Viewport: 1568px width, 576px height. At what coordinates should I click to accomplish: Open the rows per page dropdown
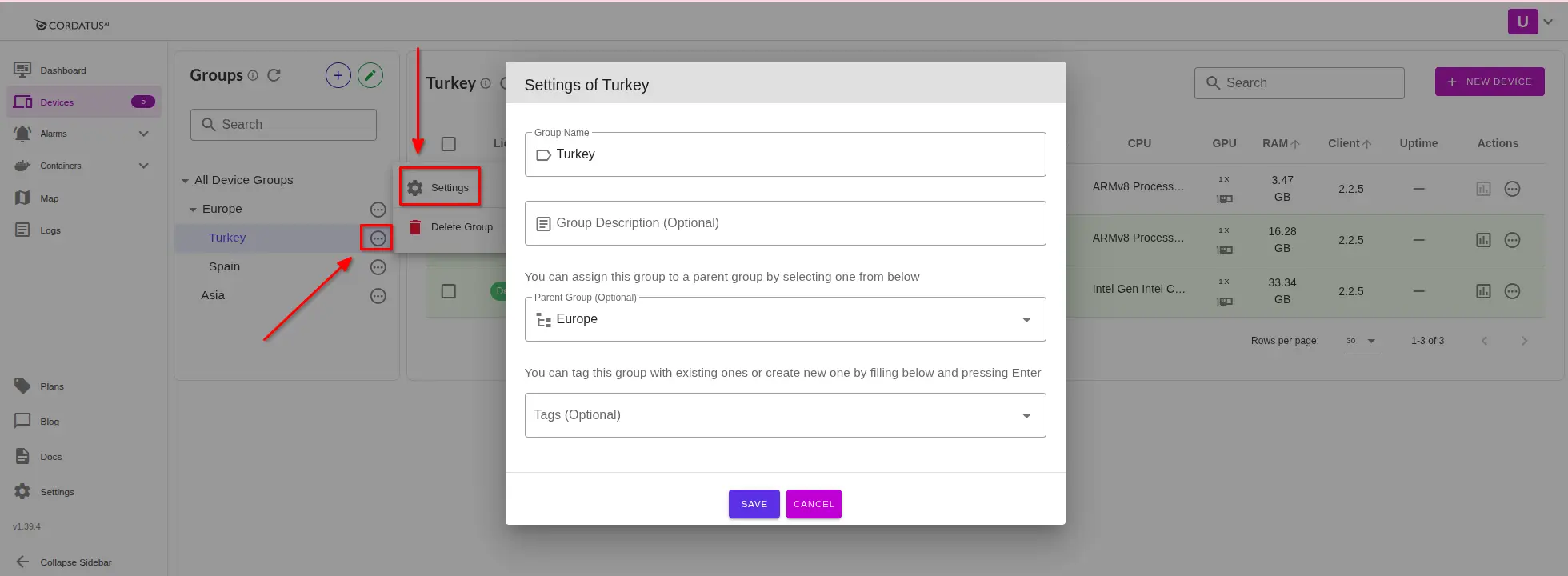[1362, 341]
